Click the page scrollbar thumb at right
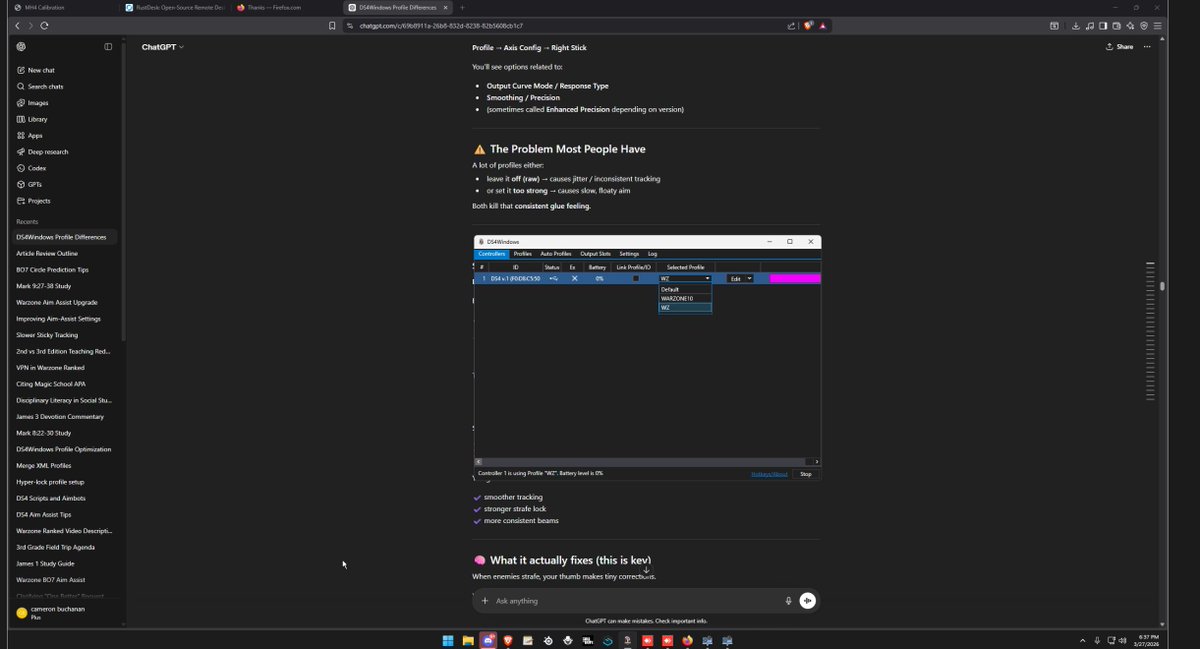1200x649 pixels. coord(1162,286)
